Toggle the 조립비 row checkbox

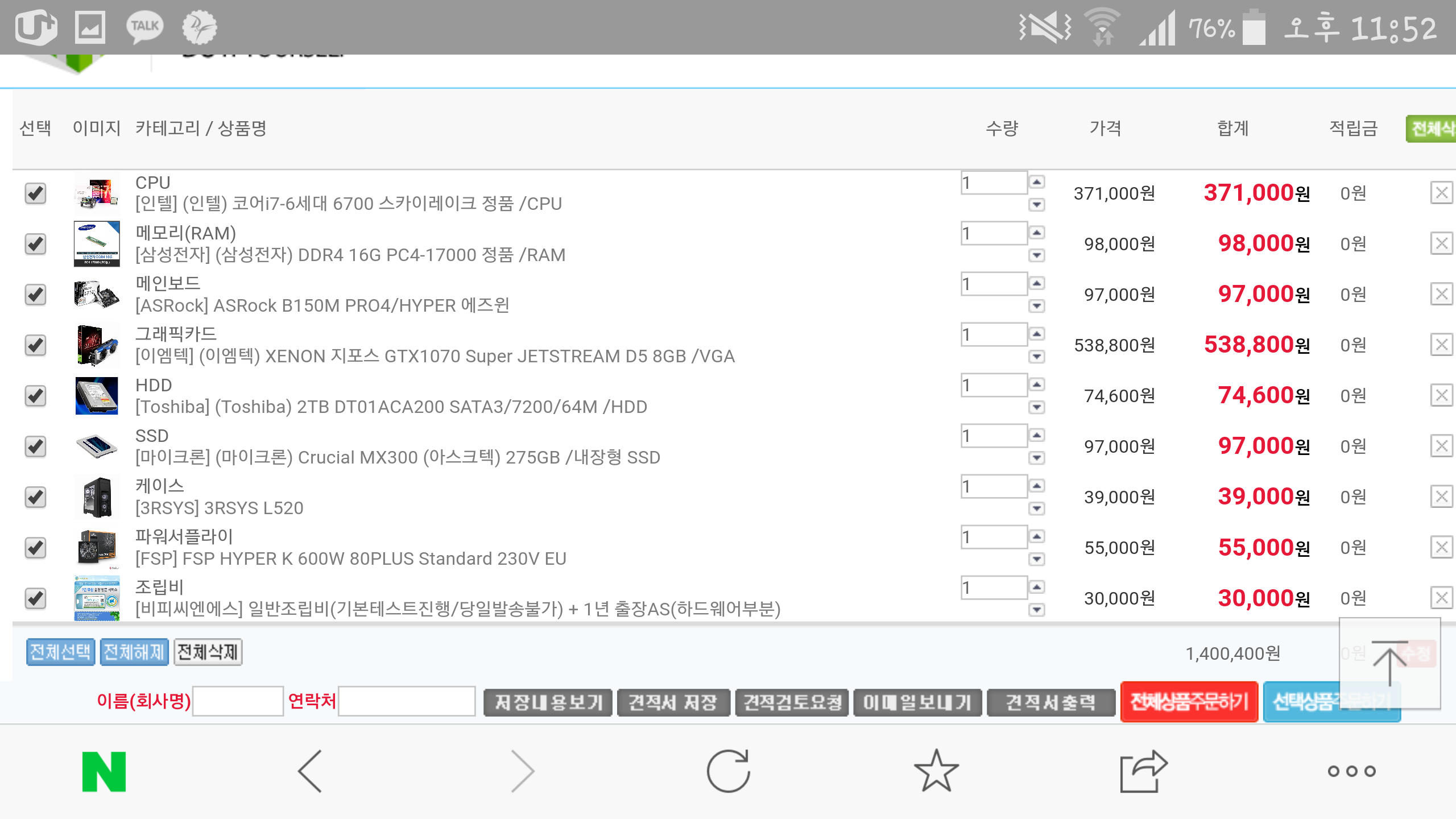click(35, 598)
